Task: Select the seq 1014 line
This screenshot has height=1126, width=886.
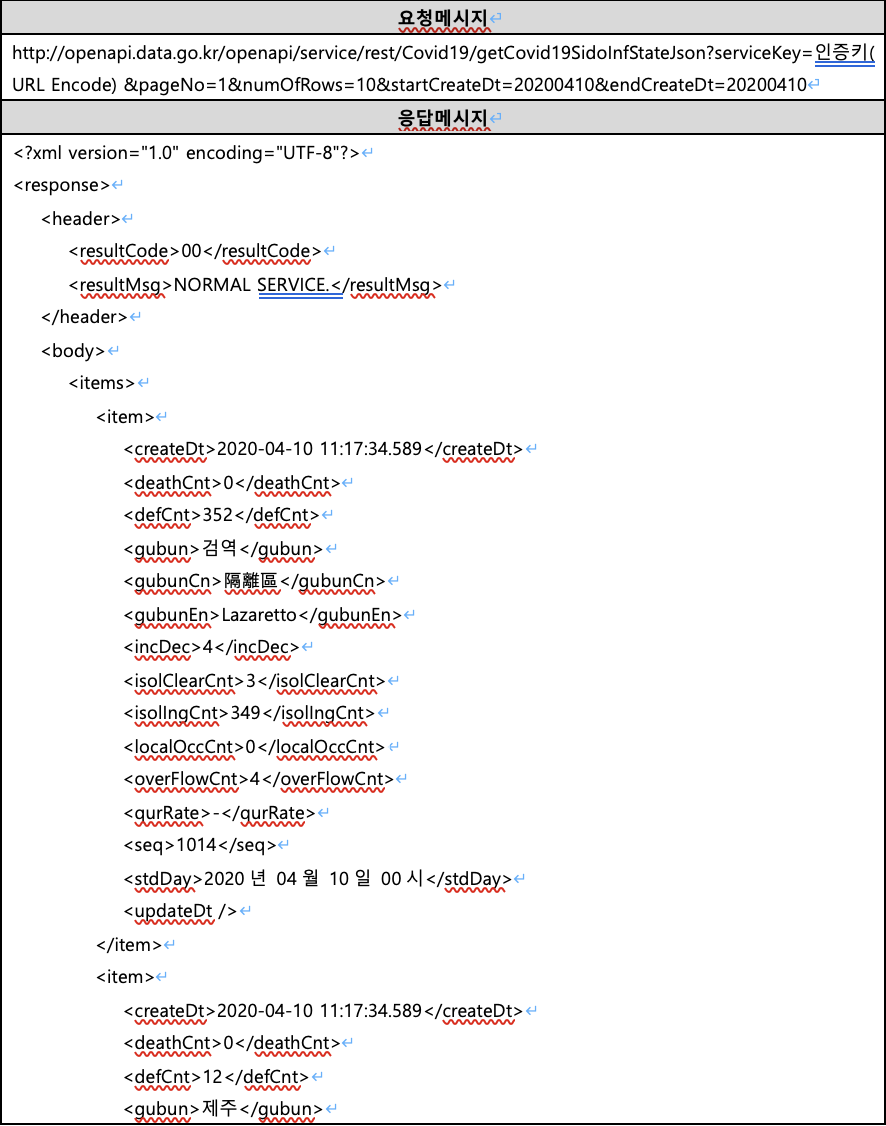Action: coord(200,845)
